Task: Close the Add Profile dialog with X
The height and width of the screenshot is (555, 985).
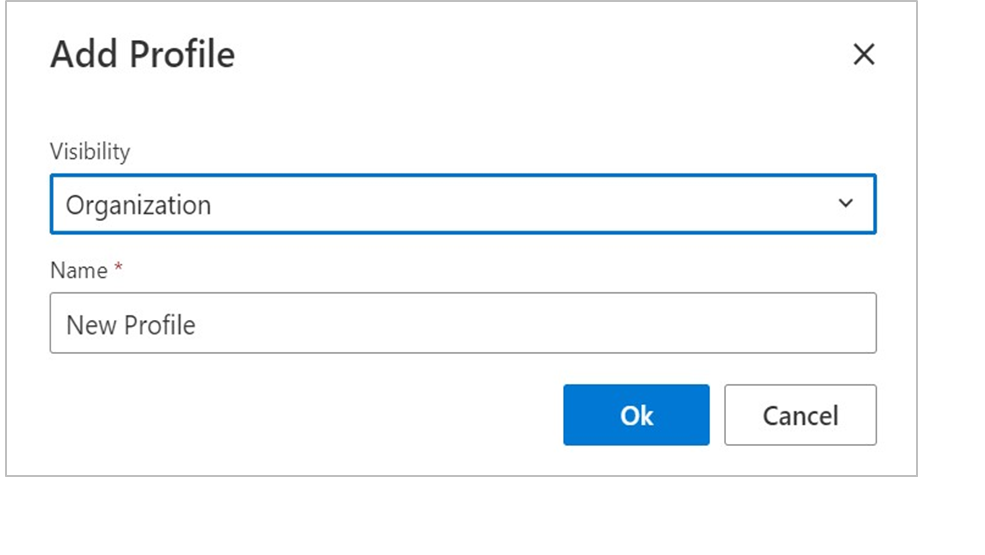Action: pyautogui.click(x=864, y=54)
